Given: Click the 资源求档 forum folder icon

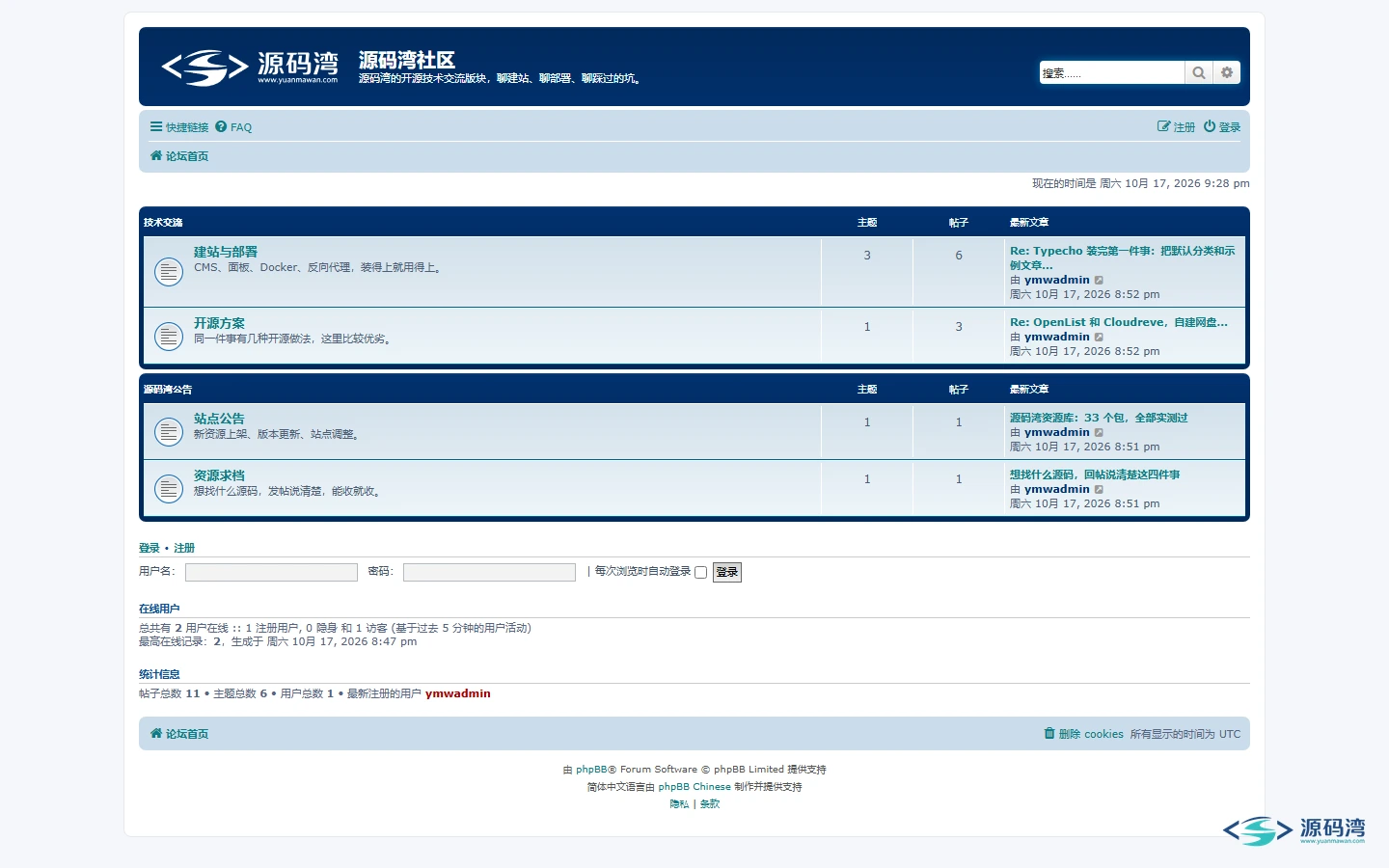Looking at the screenshot, I should (169, 489).
